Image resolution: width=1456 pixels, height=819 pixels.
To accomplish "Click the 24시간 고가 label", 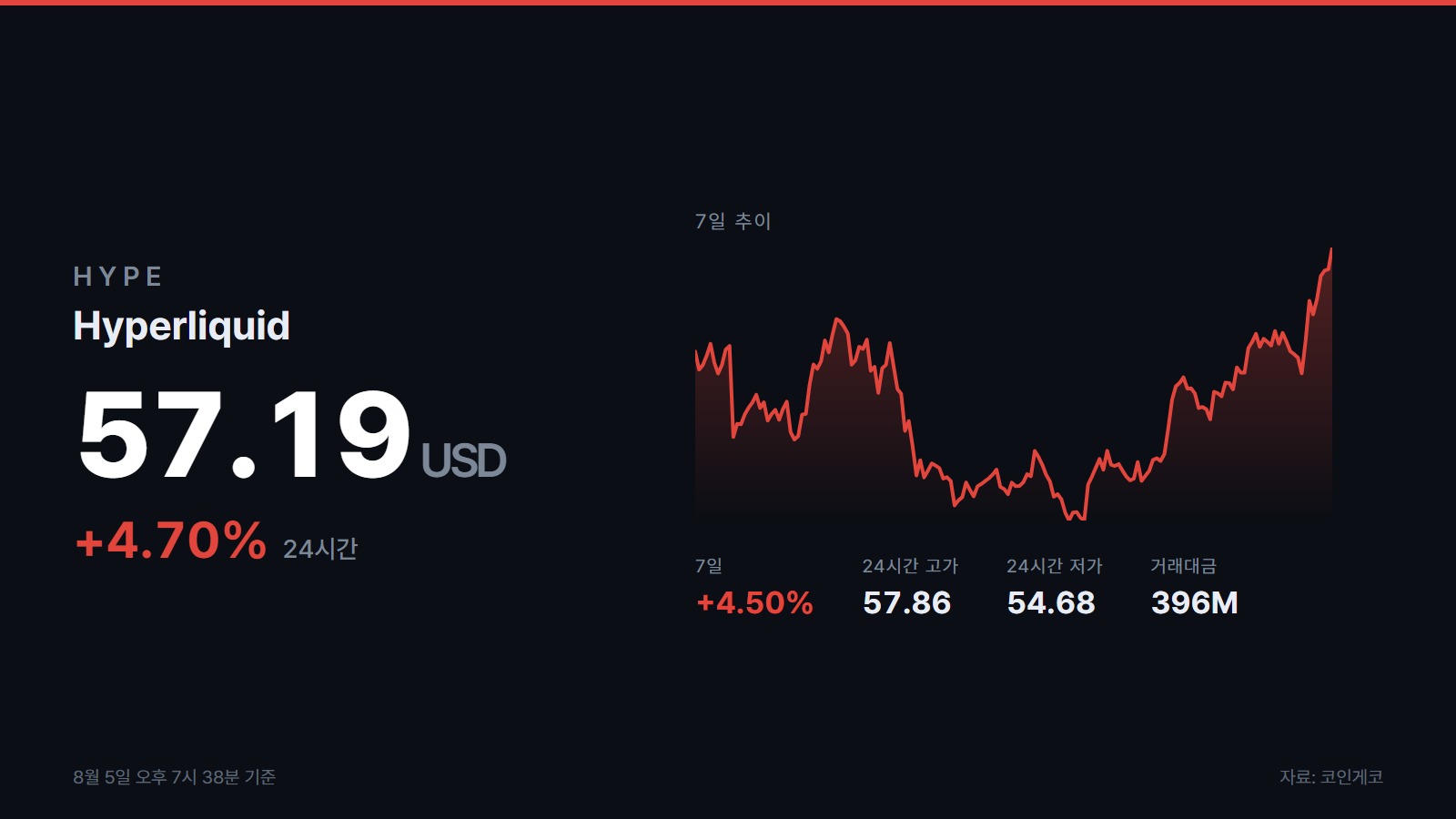I will click(910, 566).
